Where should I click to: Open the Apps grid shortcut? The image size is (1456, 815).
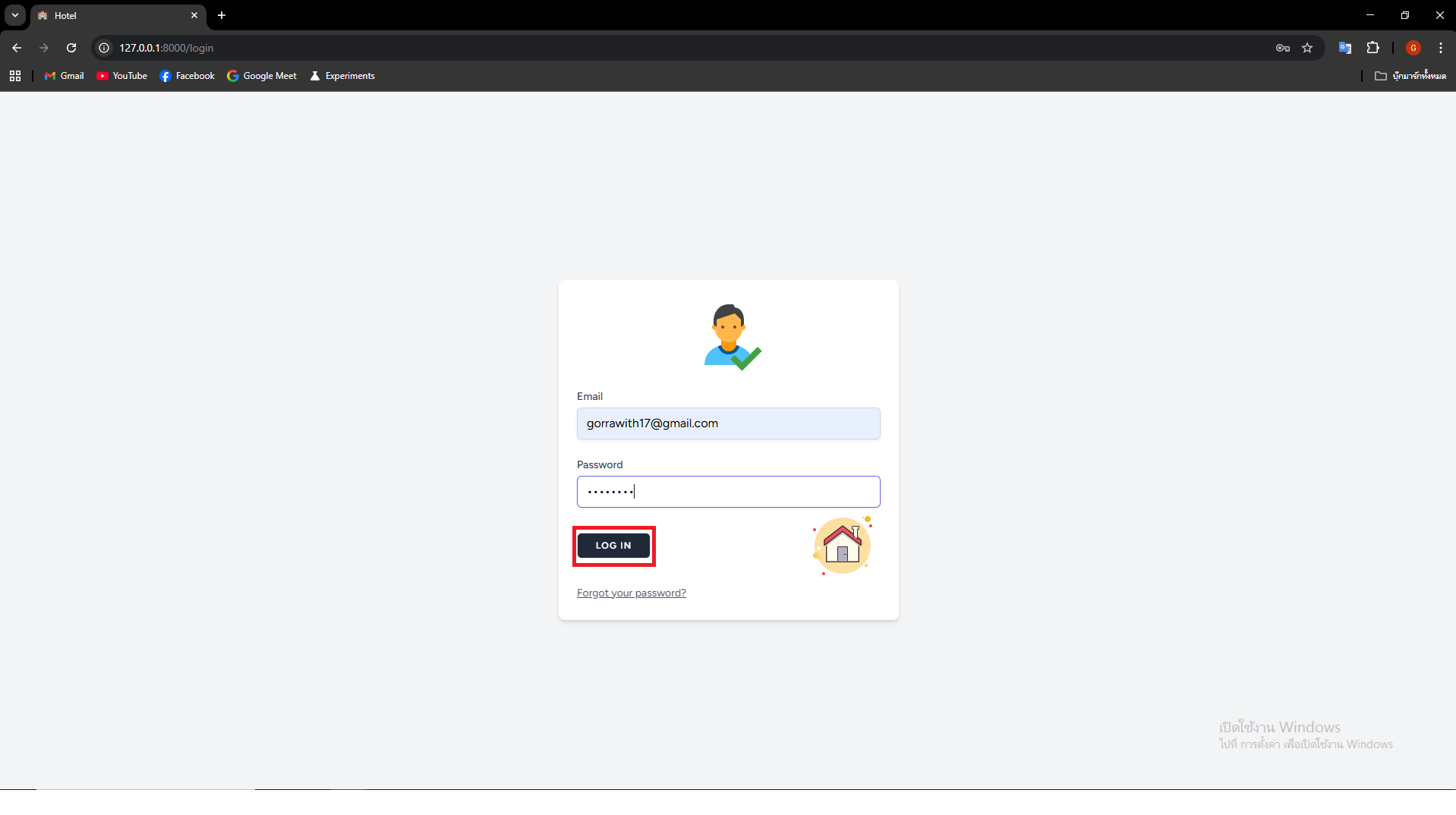click(x=15, y=76)
